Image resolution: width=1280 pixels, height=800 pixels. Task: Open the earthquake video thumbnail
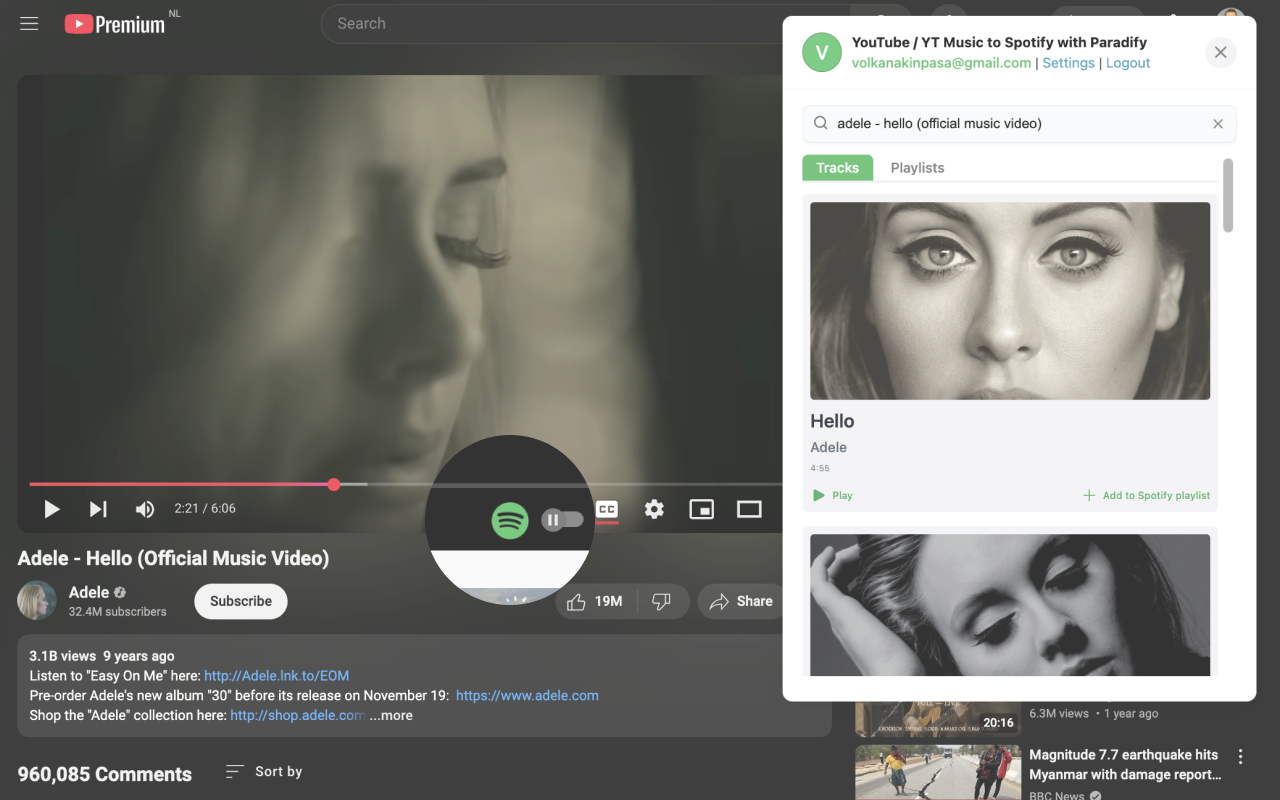[x=937, y=772]
